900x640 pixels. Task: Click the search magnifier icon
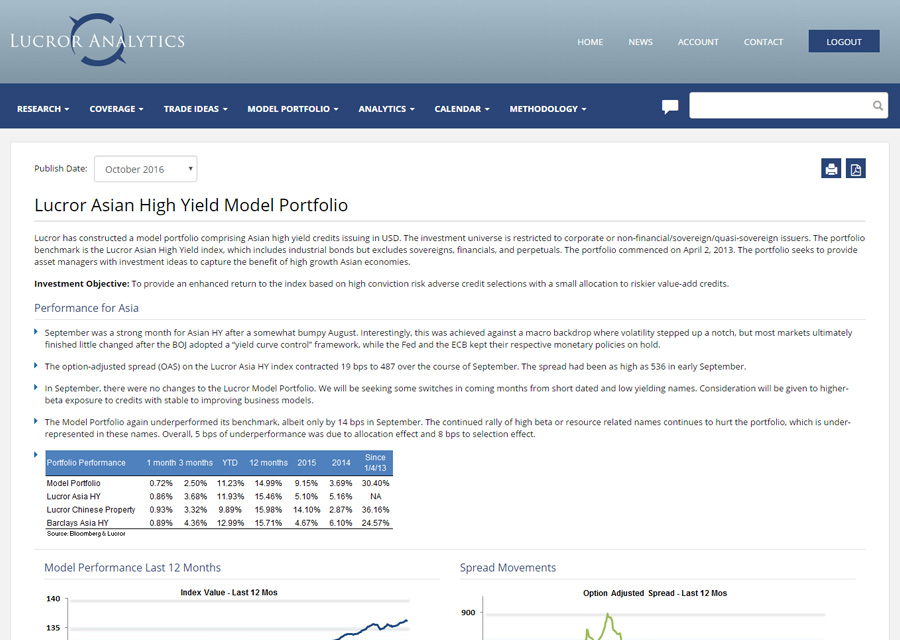[878, 106]
